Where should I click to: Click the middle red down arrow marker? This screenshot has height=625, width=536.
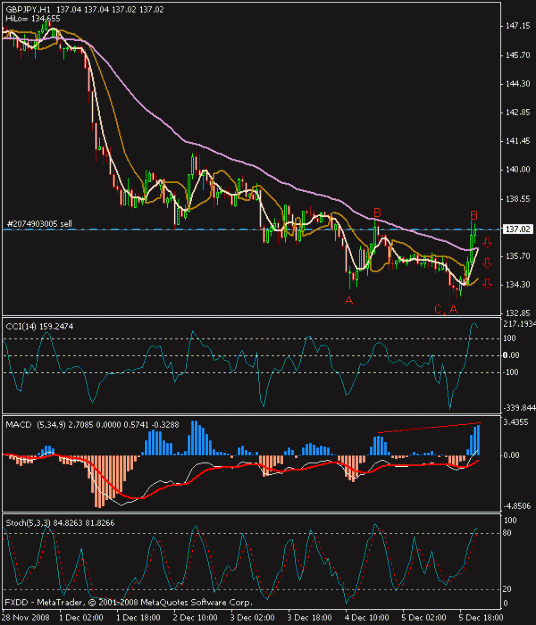tap(487, 263)
